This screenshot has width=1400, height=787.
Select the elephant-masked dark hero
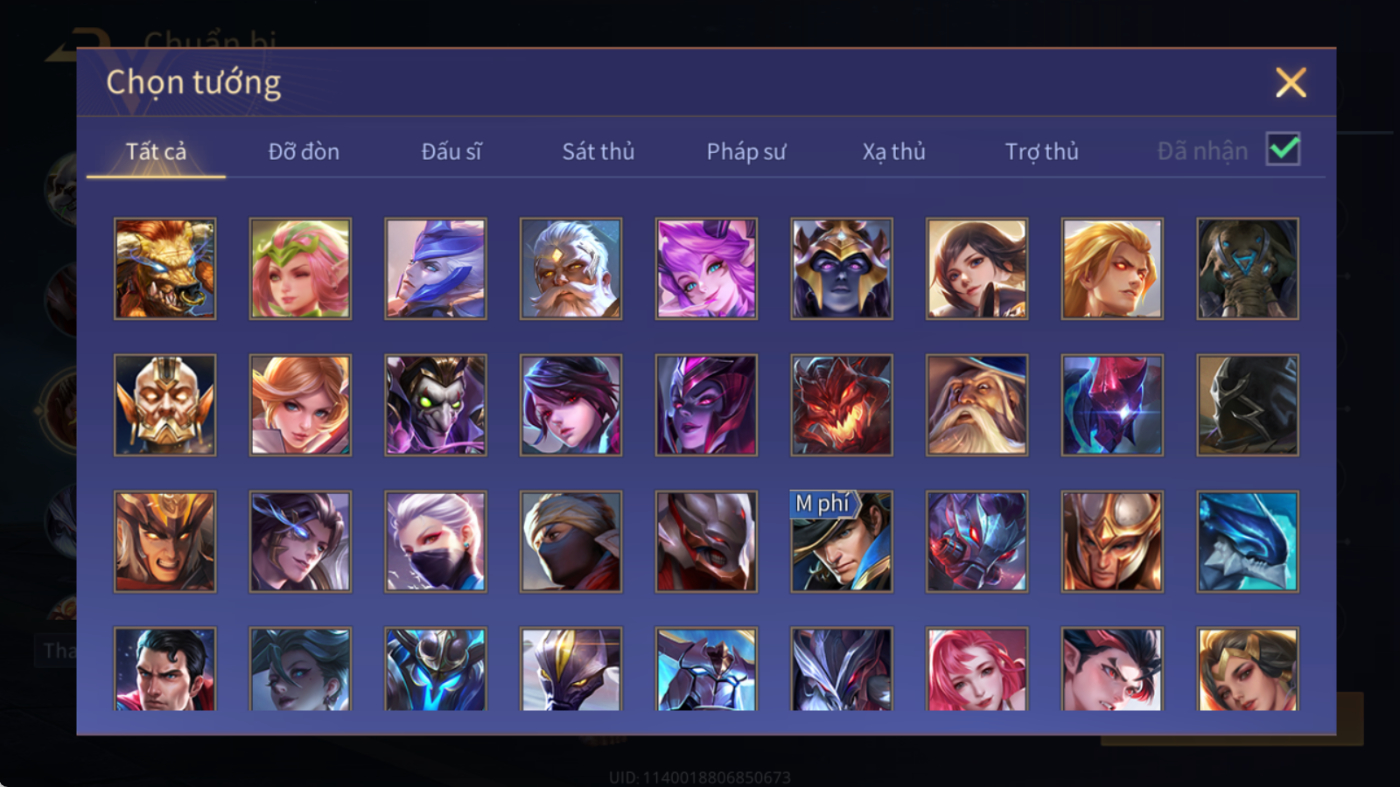tap(1248, 269)
